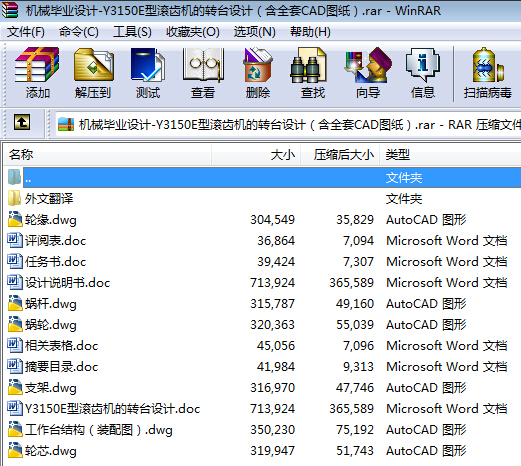521x466 pixels.
Task: Sort by the 大小 column header
Action: 256,155
